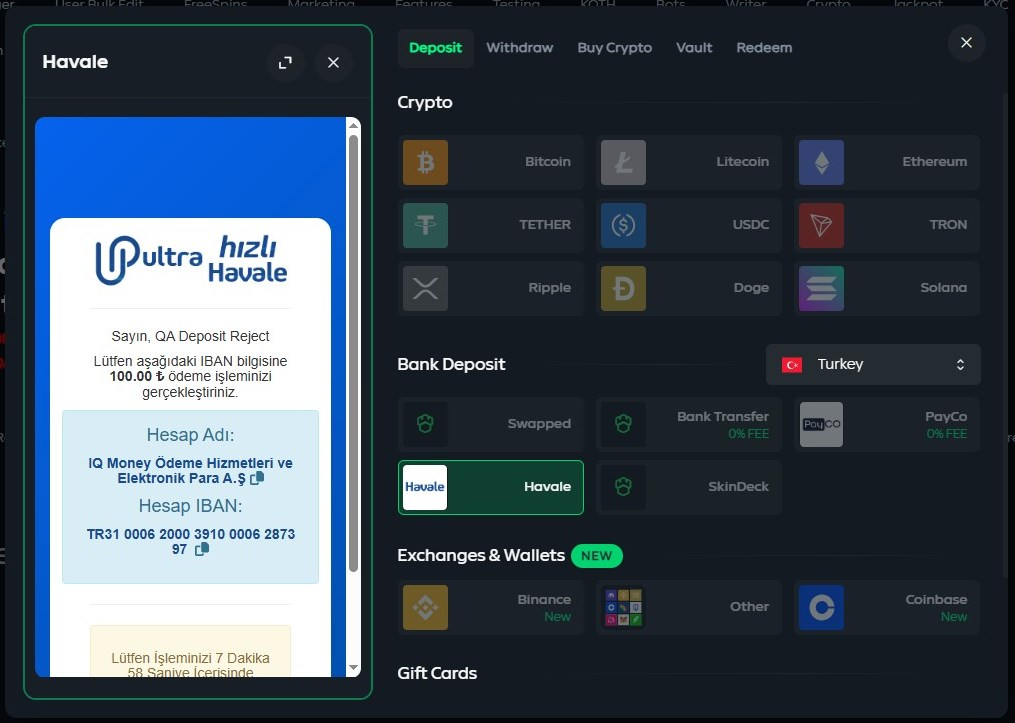Close the deposit wallet modal
1015x723 pixels.
[x=966, y=43]
